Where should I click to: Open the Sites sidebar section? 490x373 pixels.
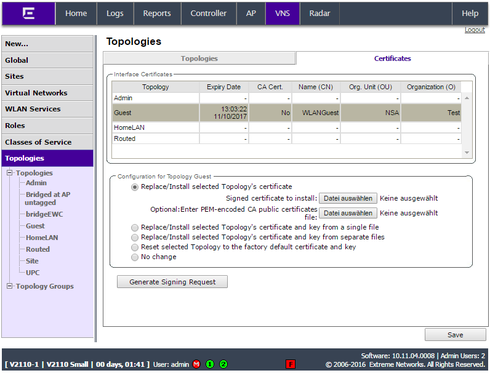(x=47, y=76)
